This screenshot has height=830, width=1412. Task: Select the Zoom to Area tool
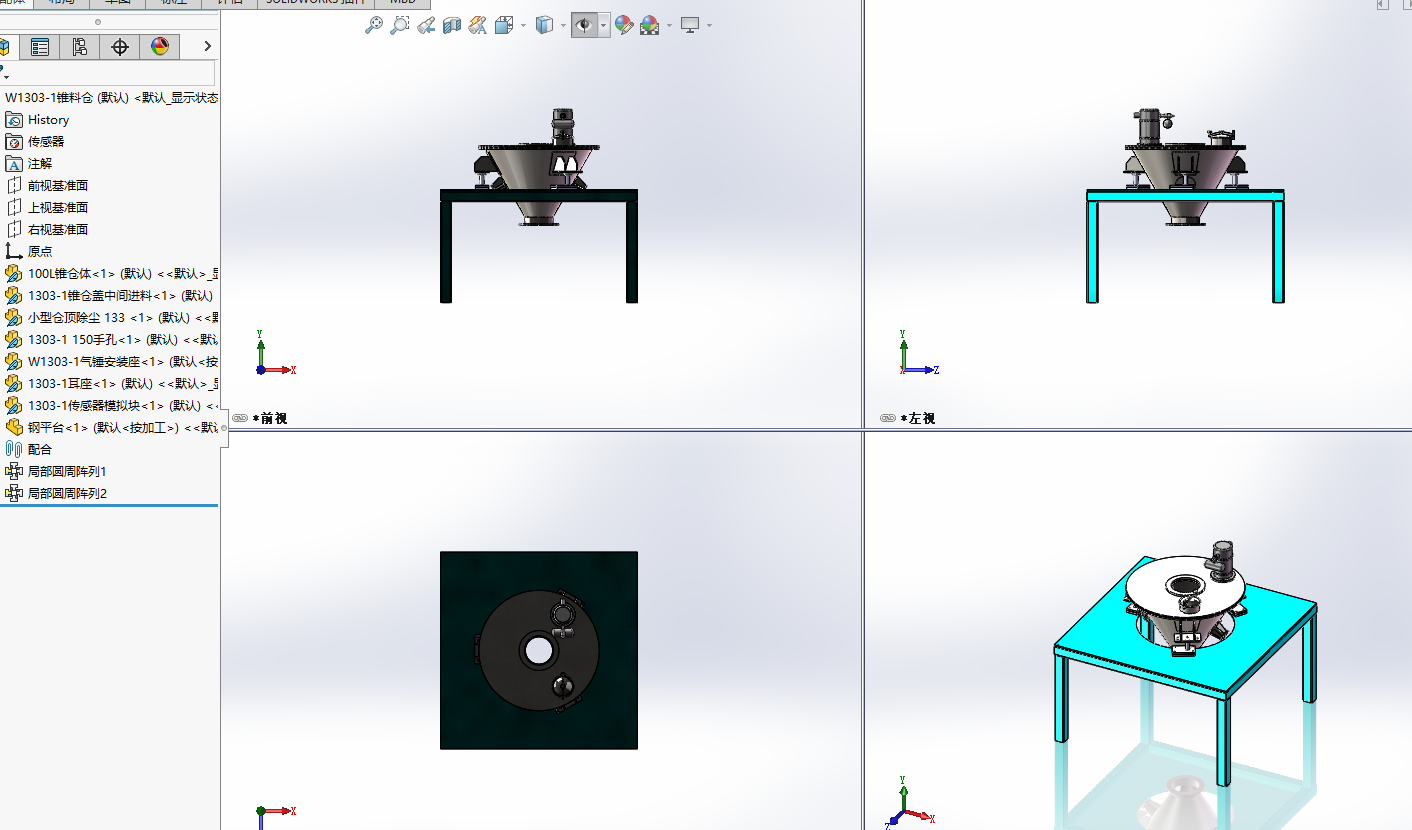(399, 25)
